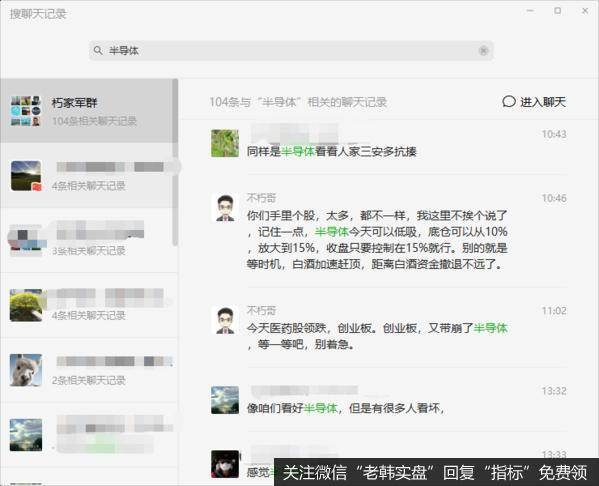The width and height of the screenshot is (599, 486).
Task: Click the 搜聊天记录 window title
Action: [38, 14]
